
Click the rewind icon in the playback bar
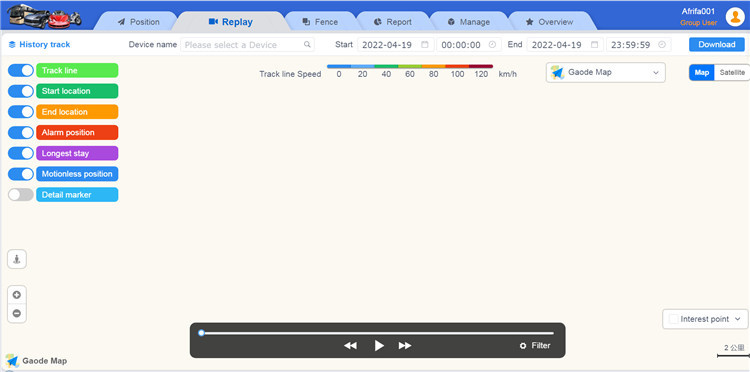tap(351, 345)
